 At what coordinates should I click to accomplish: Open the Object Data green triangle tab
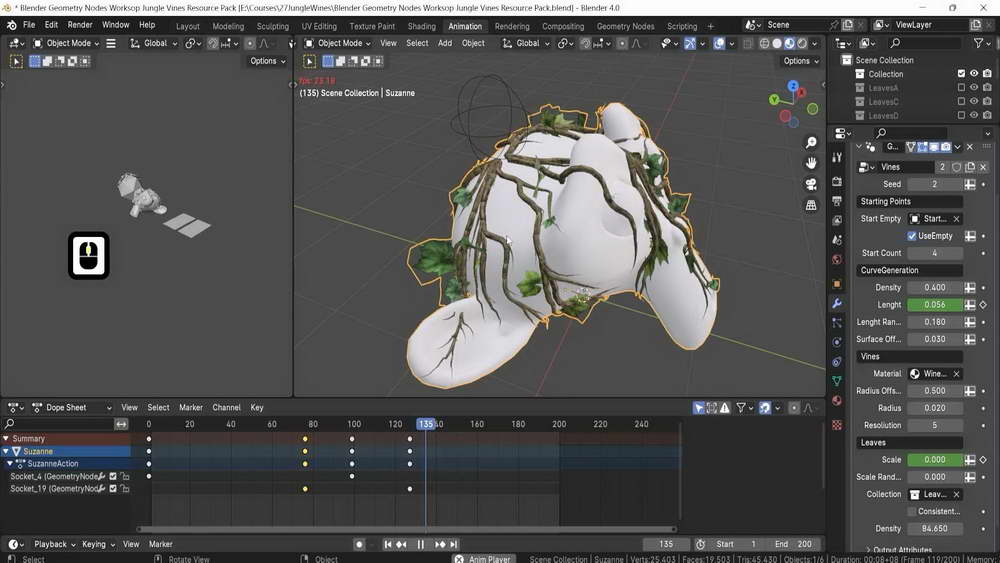[x=837, y=381]
